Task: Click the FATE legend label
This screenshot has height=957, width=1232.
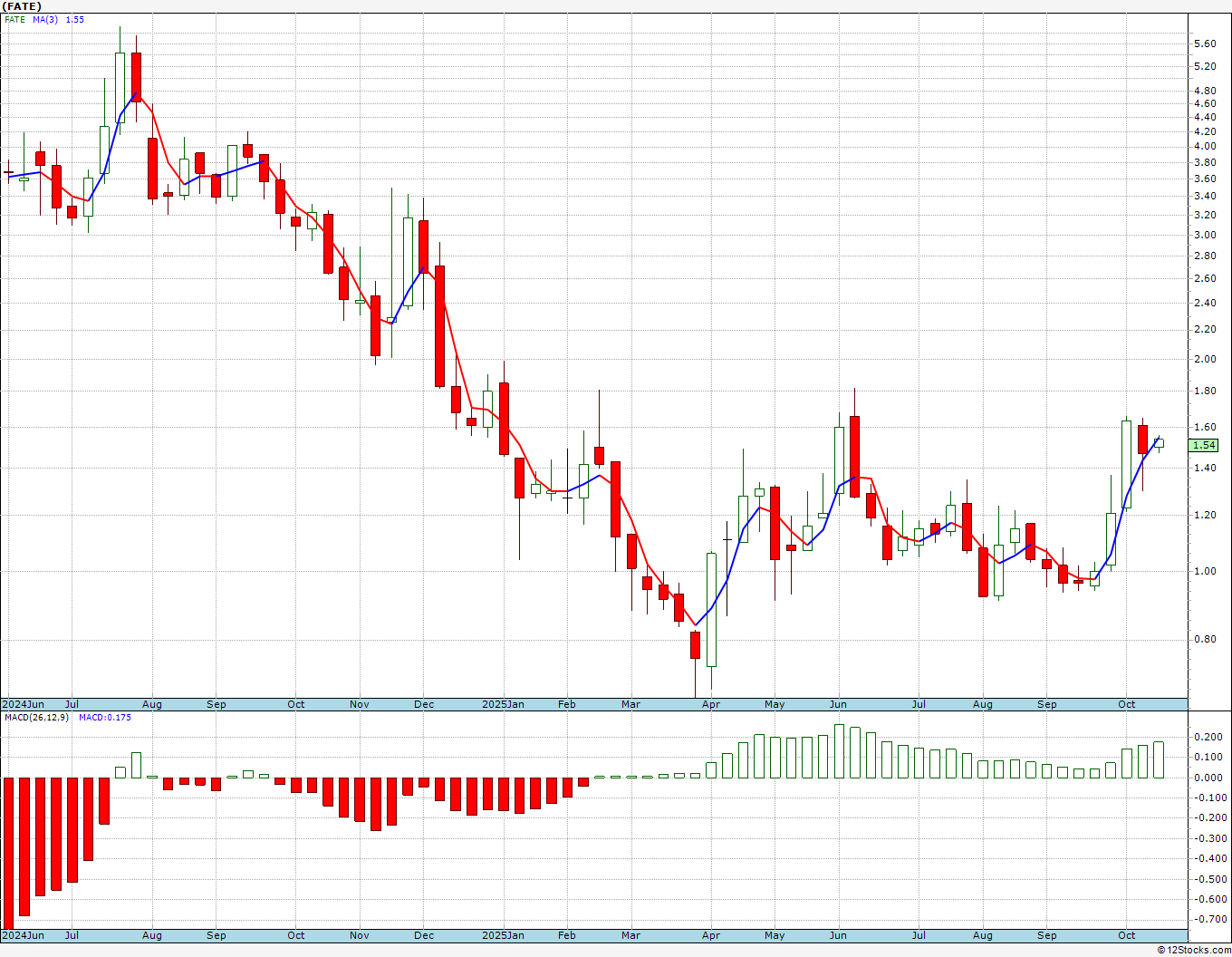Action: [x=14, y=19]
